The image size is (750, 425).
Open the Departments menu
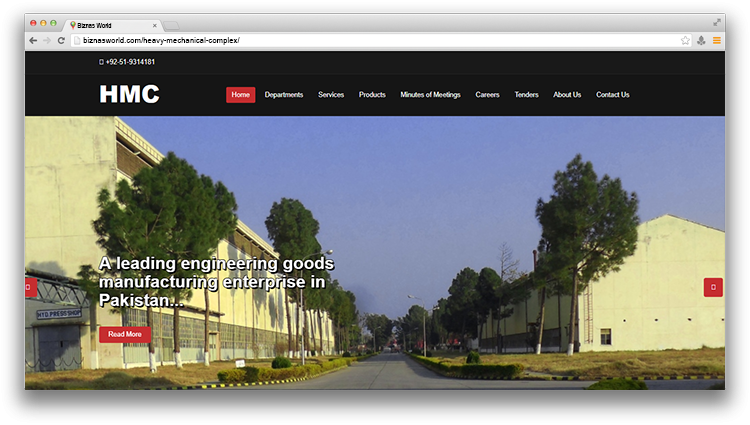(x=284, y=95)
